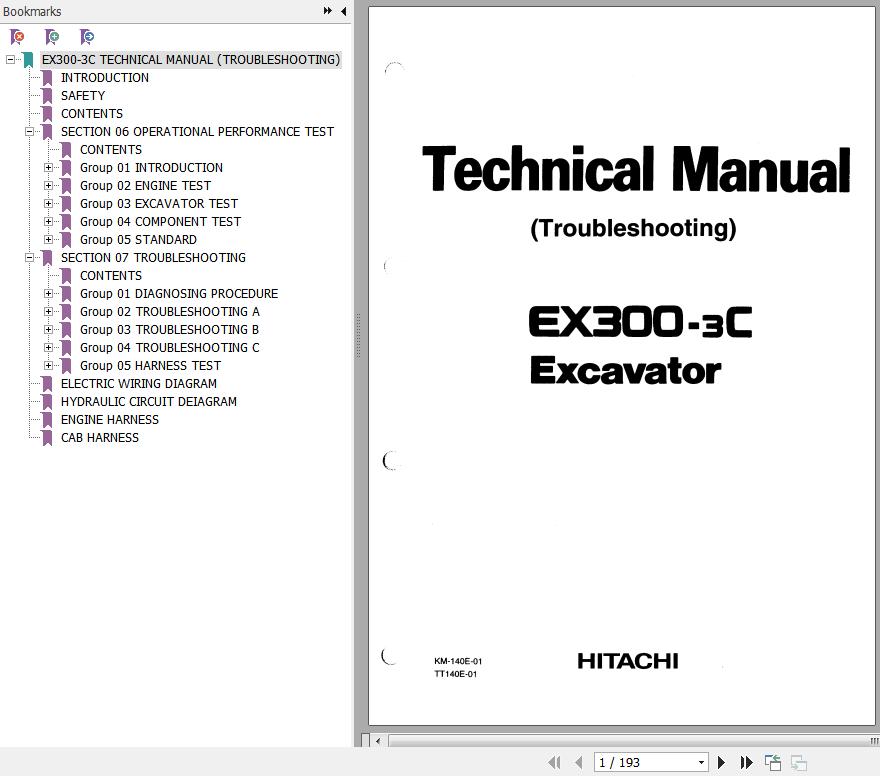Expand Group 01 DIAGNOSING PROCEDURE bookmark
880x776 pixels.
click(x=48, y=293)
